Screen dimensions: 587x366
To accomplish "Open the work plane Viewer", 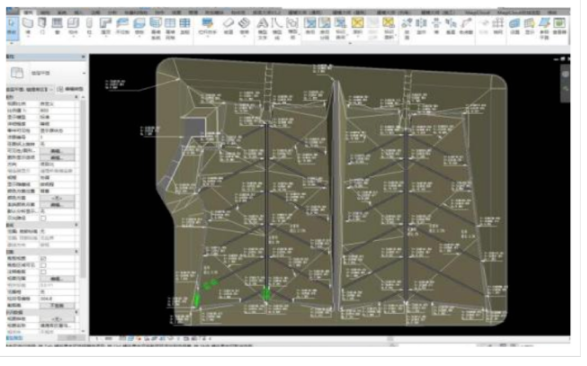I will point(559,26).
